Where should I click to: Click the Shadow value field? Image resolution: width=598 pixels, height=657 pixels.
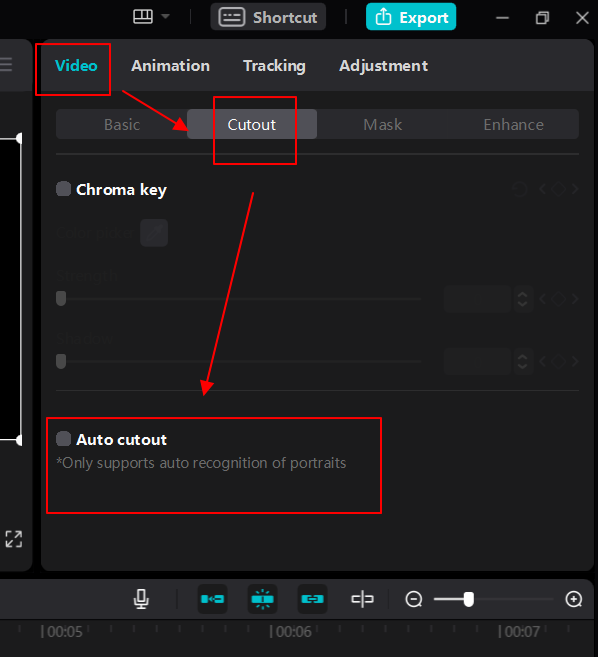click(x=478, y=361)
